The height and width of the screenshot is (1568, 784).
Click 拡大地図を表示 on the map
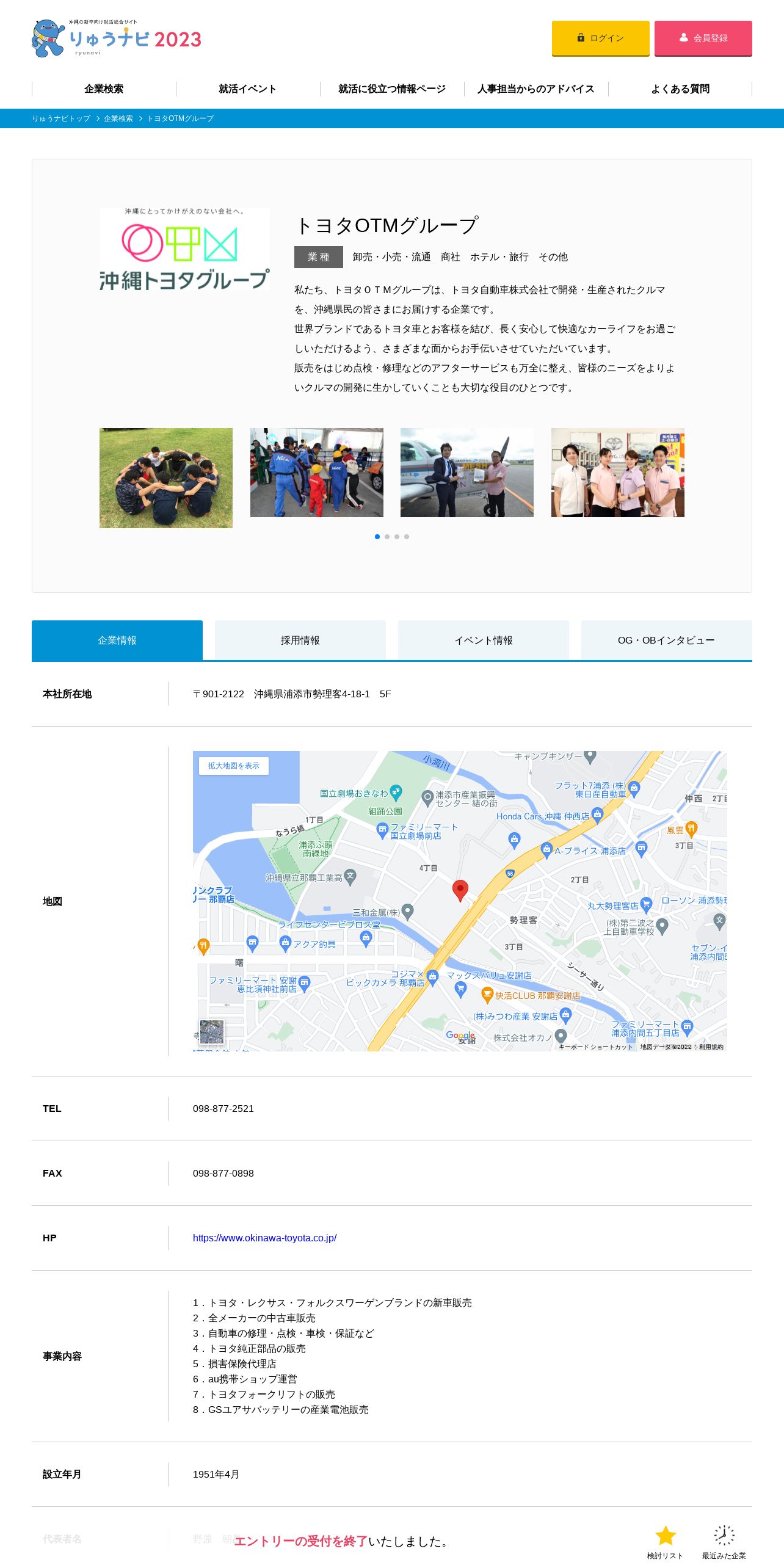click(234, 766)
